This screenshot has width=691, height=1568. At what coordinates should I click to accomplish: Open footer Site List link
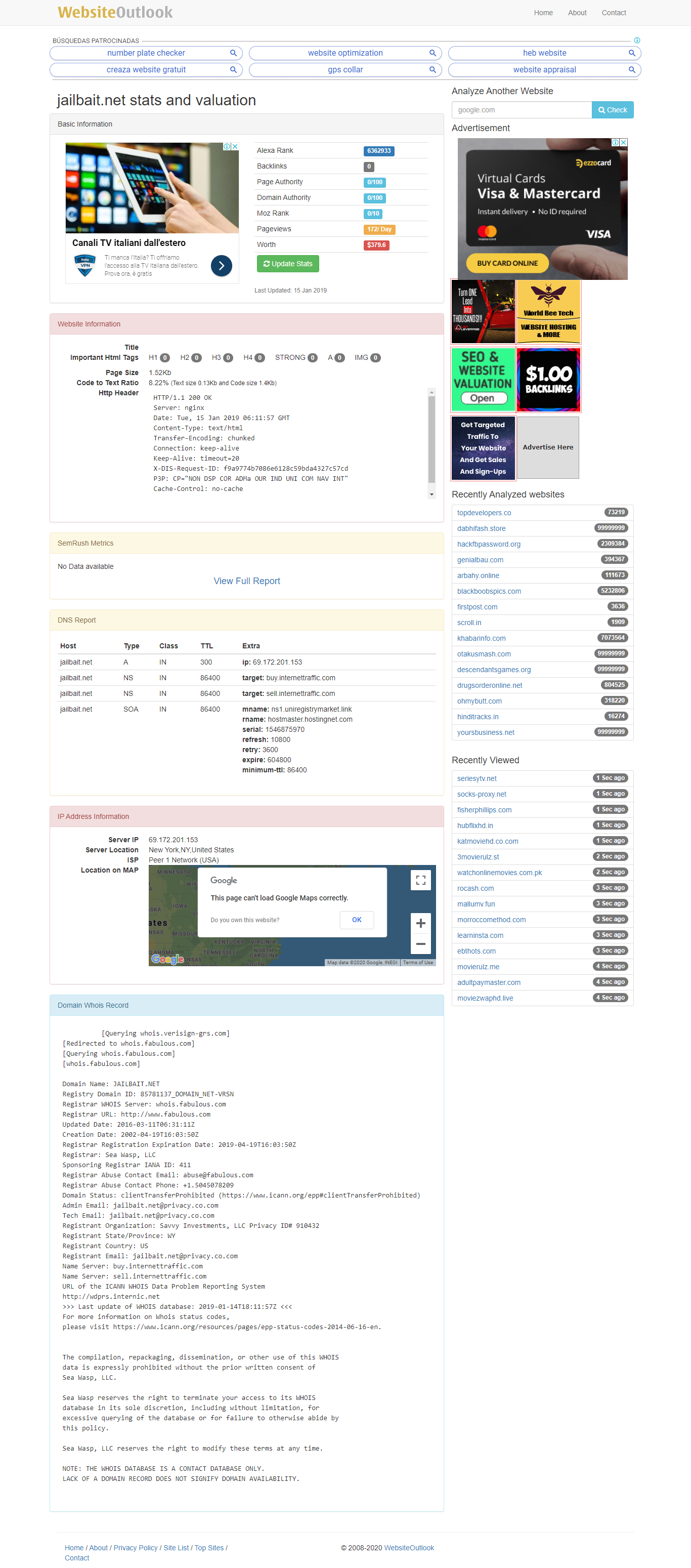(176, 1548)
